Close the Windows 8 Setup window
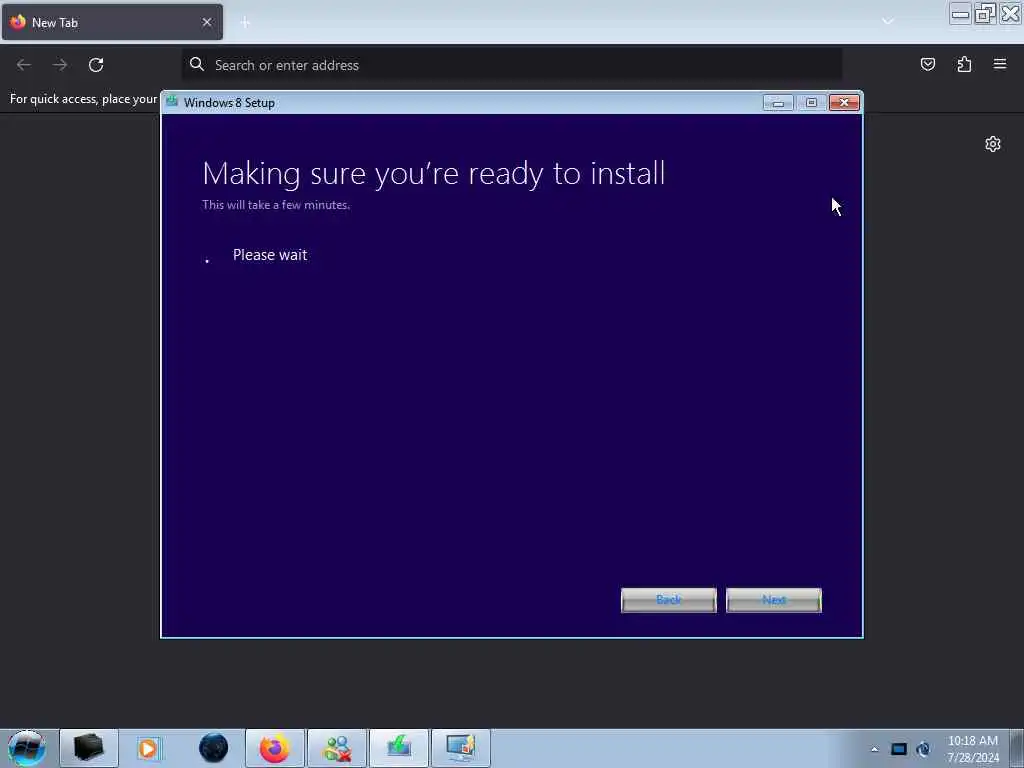The image size is (1024, 768). point(844,103)
